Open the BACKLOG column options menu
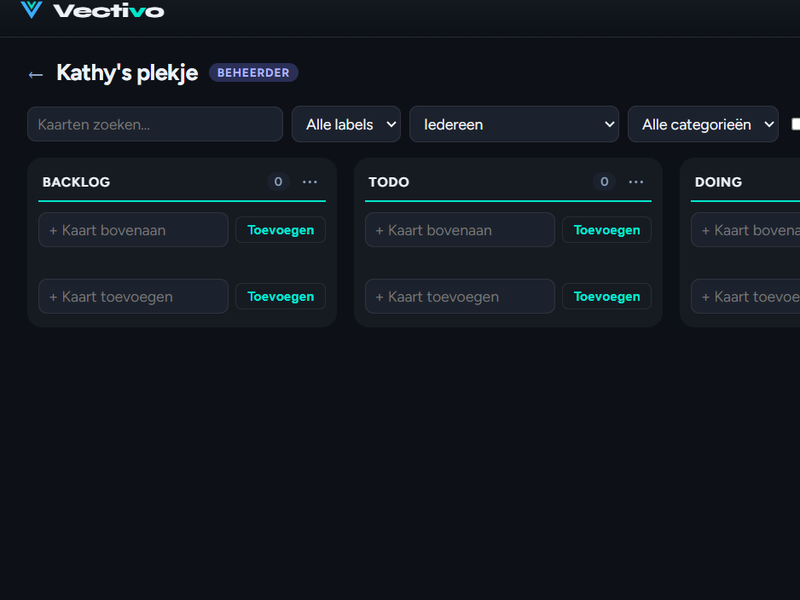The image size is (800, 600). [310, 182]
